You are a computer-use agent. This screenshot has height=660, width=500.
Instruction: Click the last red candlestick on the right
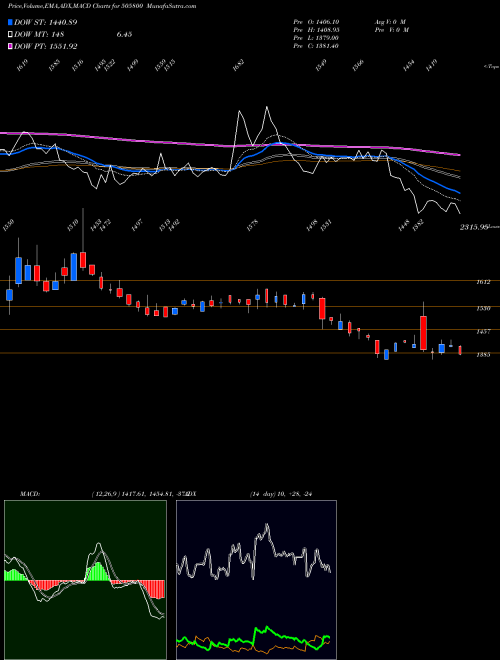pos(460,350)
